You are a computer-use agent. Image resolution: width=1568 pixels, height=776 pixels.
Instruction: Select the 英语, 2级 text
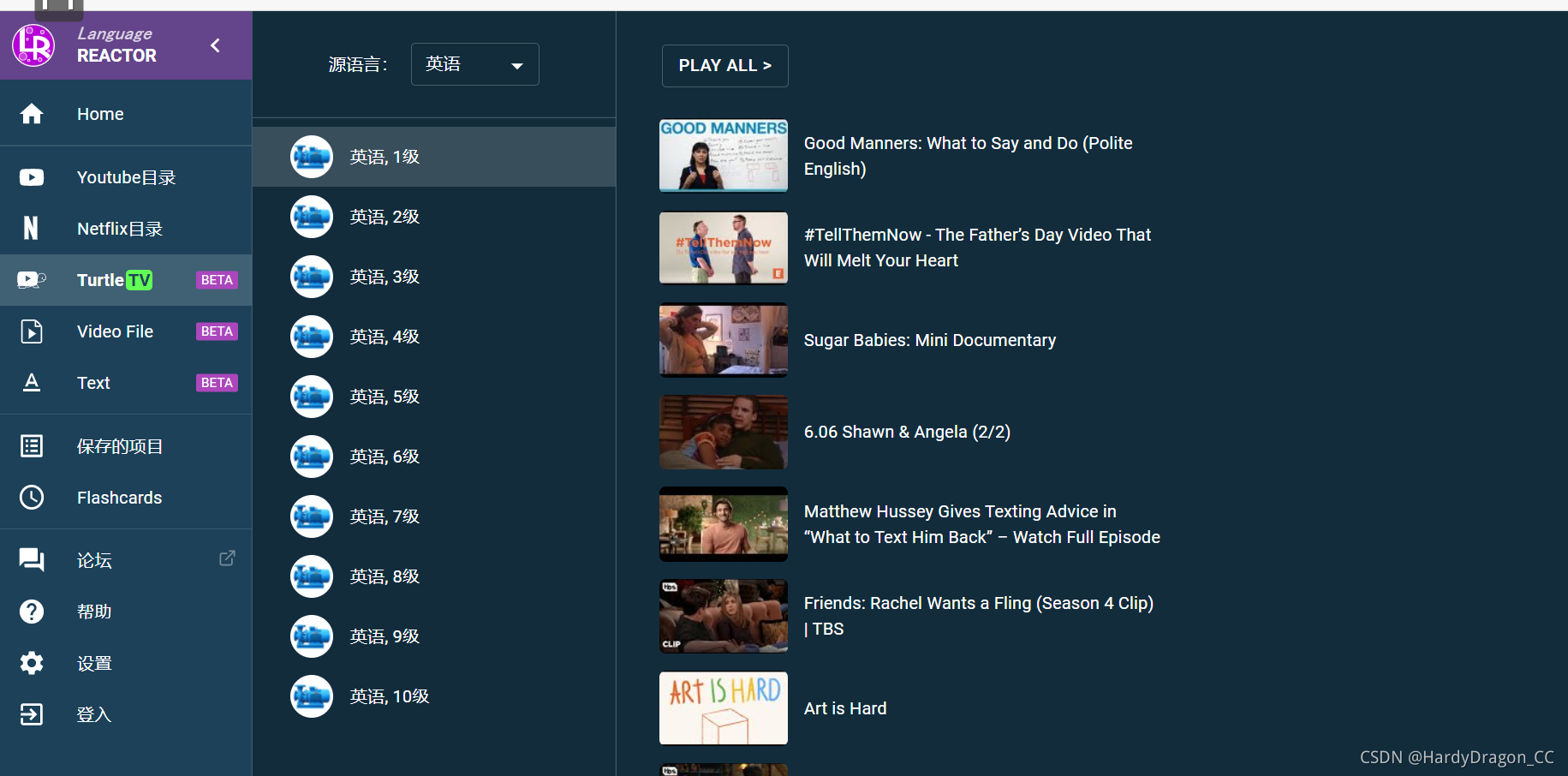pyautogui.click(x=385, y=217)
